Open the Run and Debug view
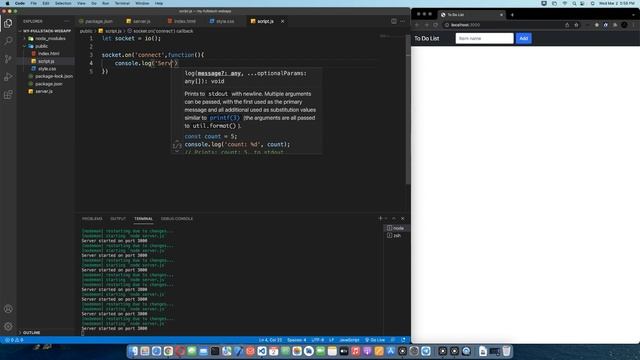 coord(8,77)
